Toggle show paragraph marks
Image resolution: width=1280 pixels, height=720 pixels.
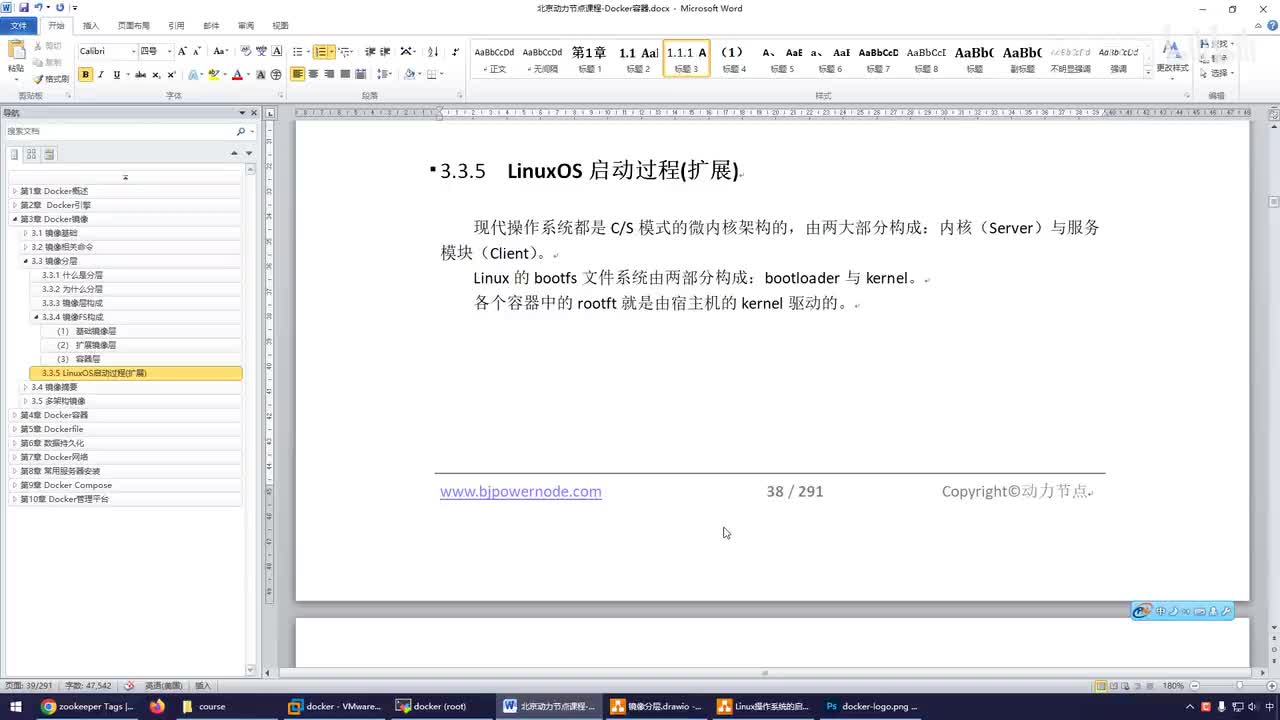click(x=456, y=51)
